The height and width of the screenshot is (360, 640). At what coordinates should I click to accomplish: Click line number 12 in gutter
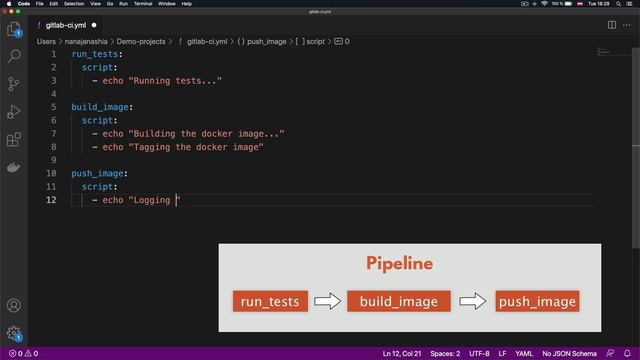coord(51,200)
